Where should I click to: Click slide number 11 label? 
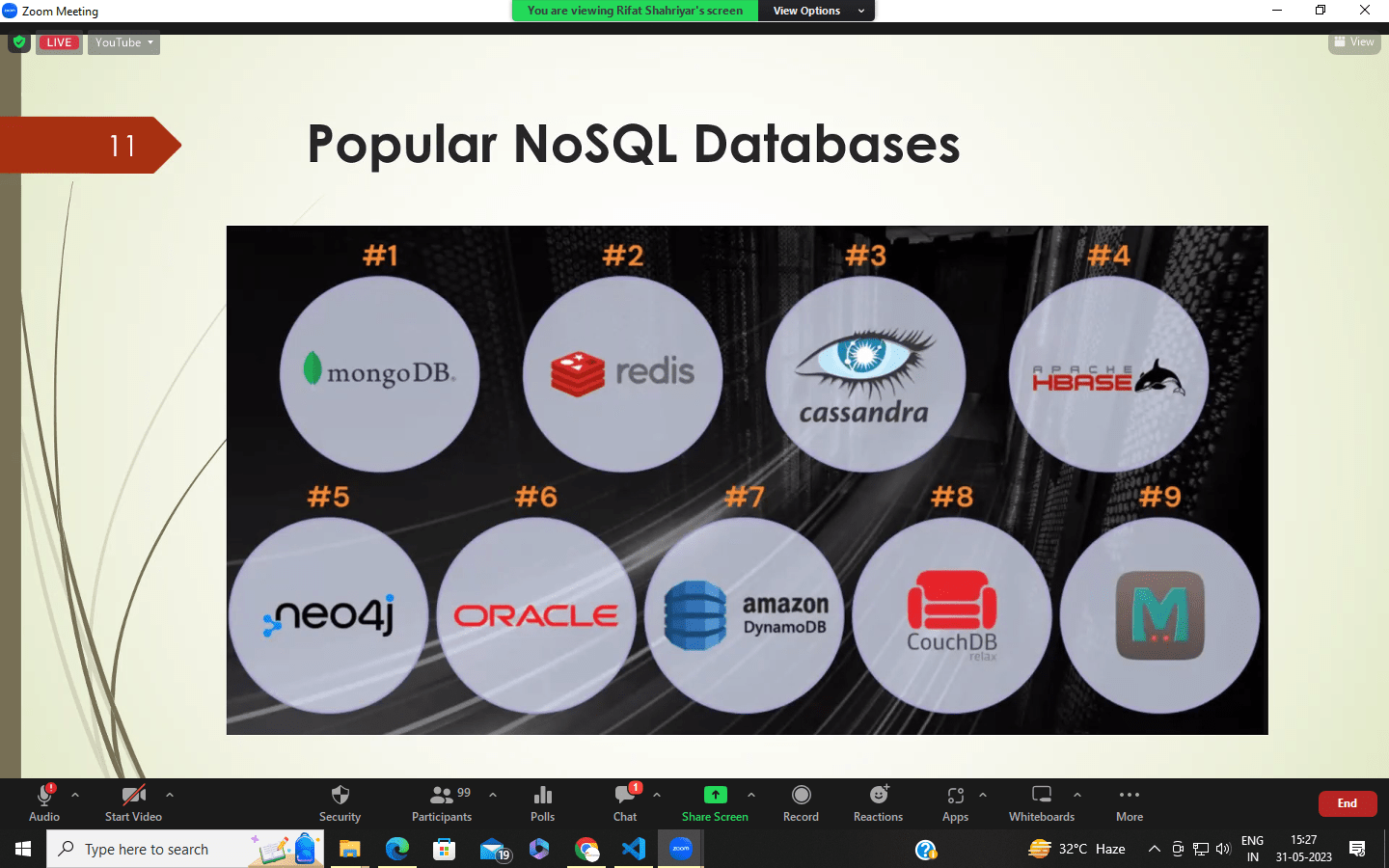123,146
